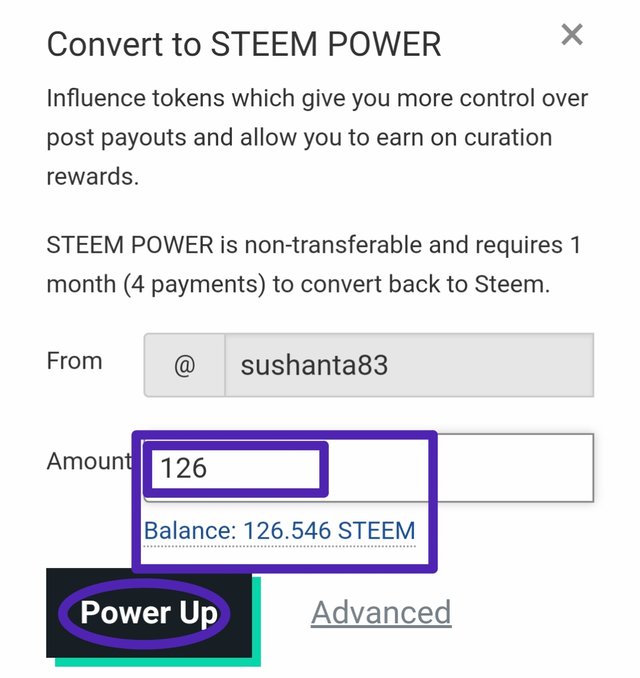Close the Convert to STEEM POWER dialog

572,35
